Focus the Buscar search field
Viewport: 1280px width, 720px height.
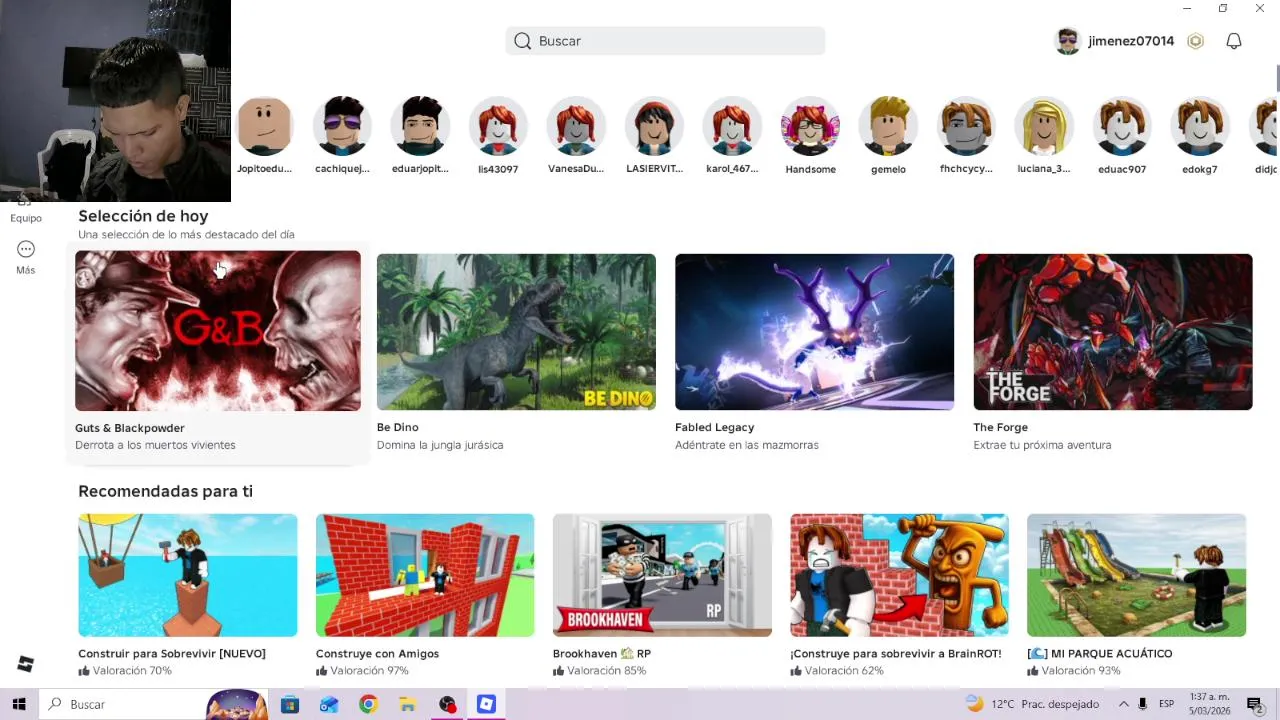[665, 41]
